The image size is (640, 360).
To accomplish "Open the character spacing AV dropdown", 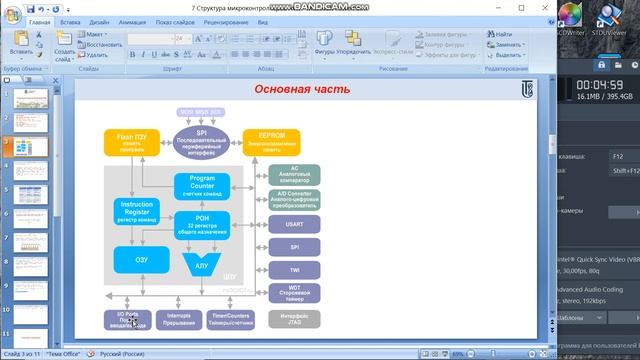I will (187, 55).
